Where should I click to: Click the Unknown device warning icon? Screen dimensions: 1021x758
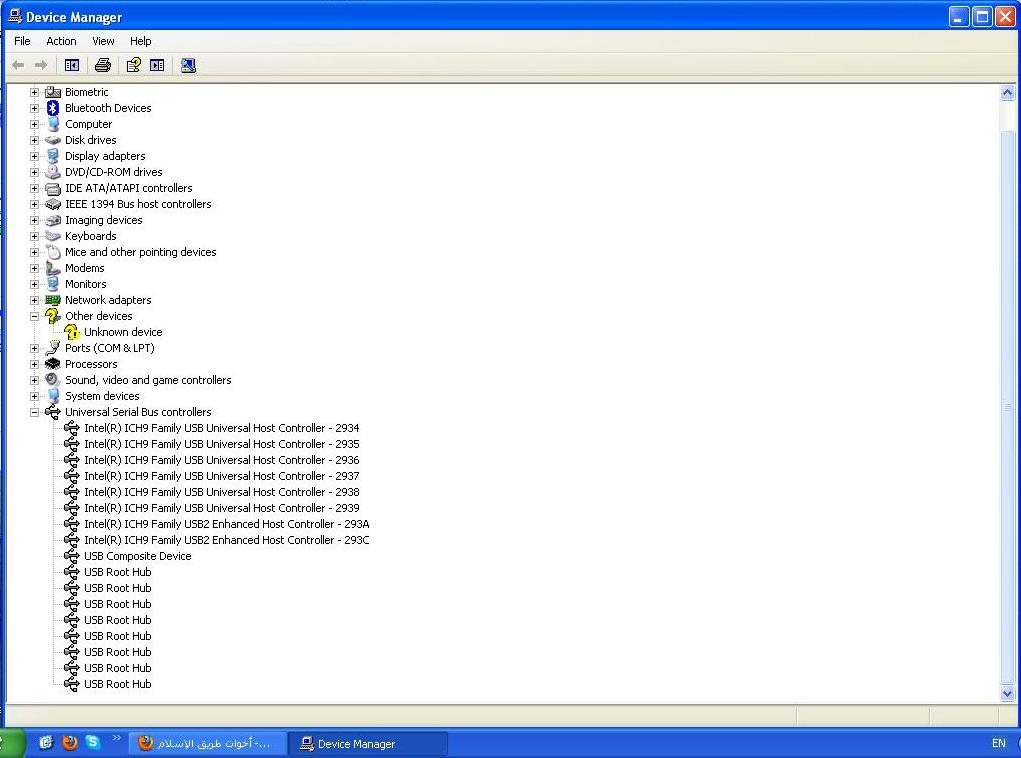click(x=72, y=332)
